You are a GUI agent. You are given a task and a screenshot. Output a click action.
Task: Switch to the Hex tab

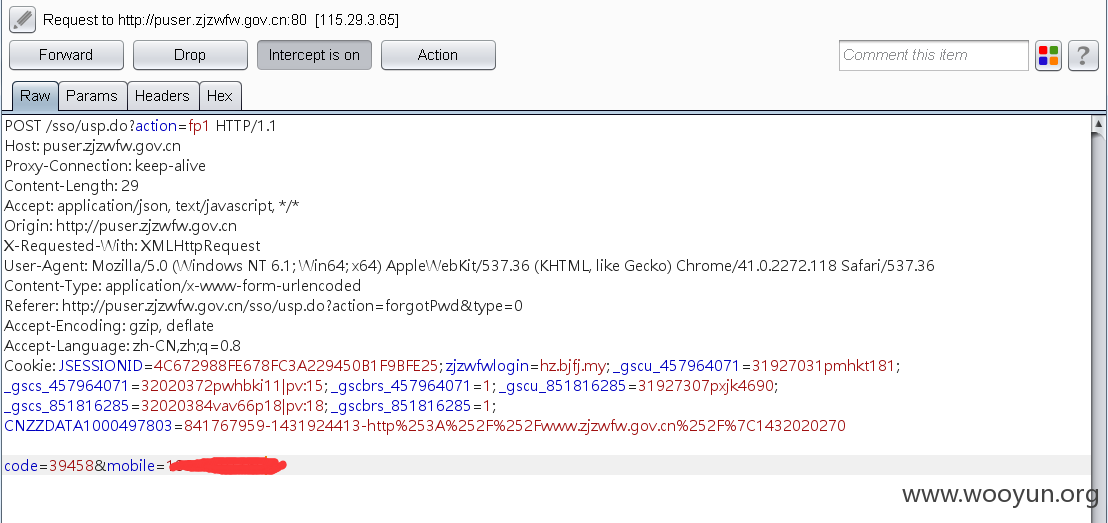click(220, 96)
